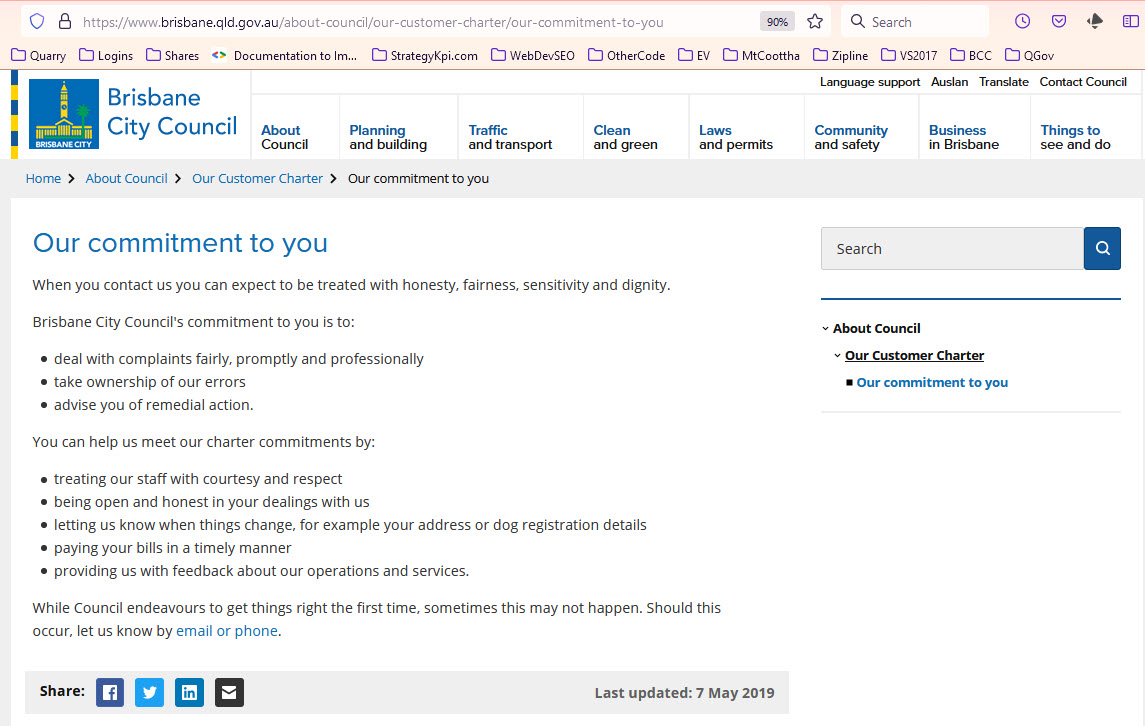
Task: Open the Logins bookmarks folder
Action: (x=106, y=56)
